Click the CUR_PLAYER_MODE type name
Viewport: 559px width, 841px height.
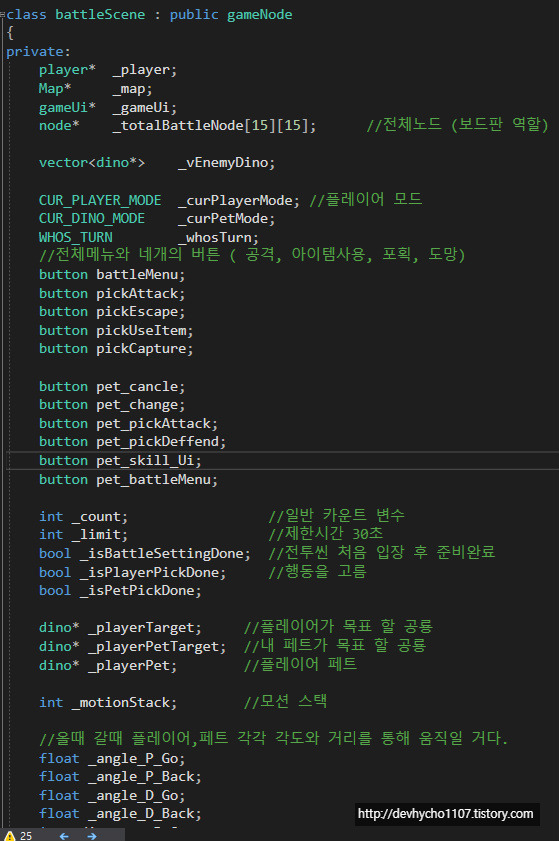point(100,200)
